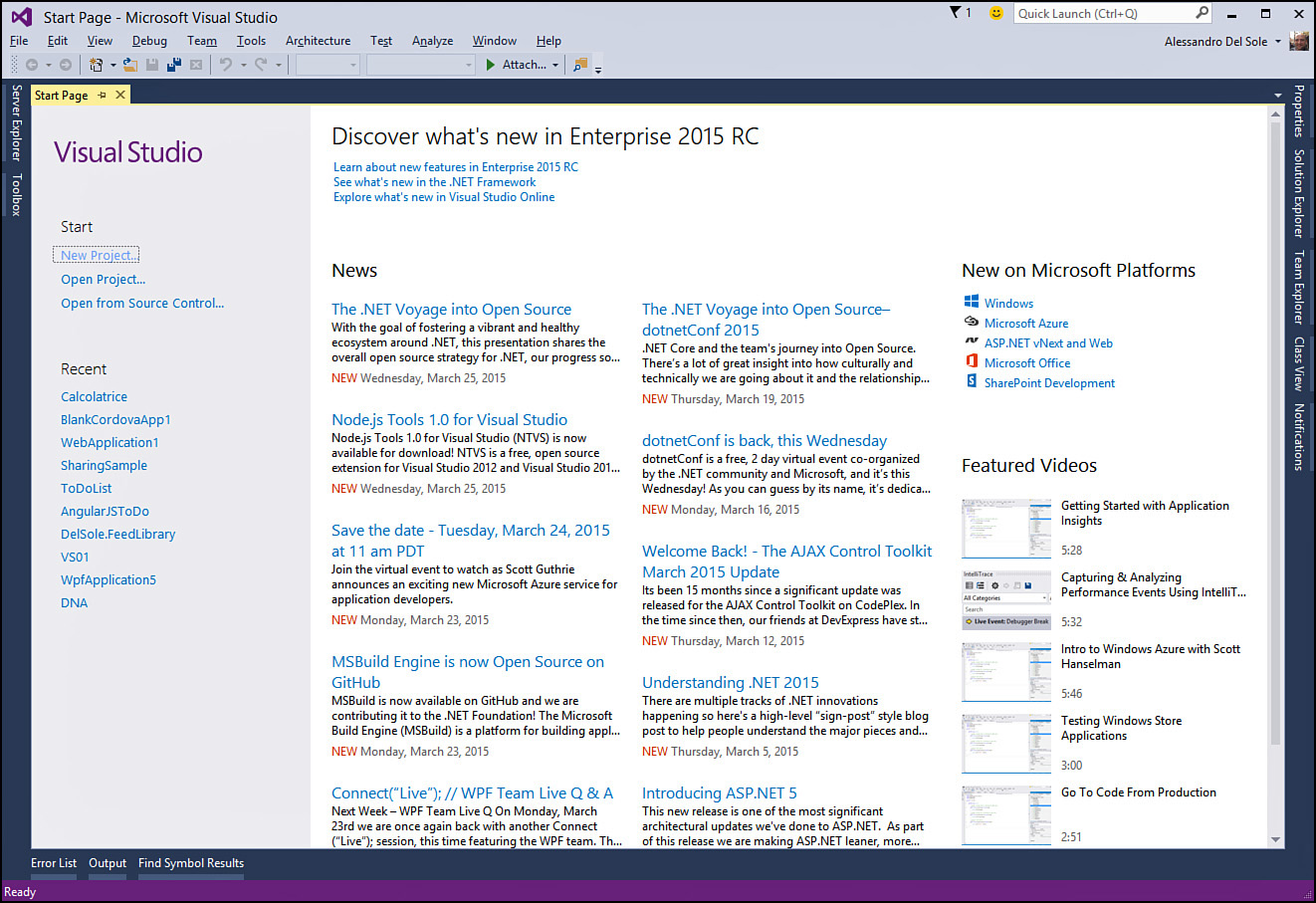Click Open from Source Control link
The width and height of the screenshot is (1316, 903).
pos(142,303)
